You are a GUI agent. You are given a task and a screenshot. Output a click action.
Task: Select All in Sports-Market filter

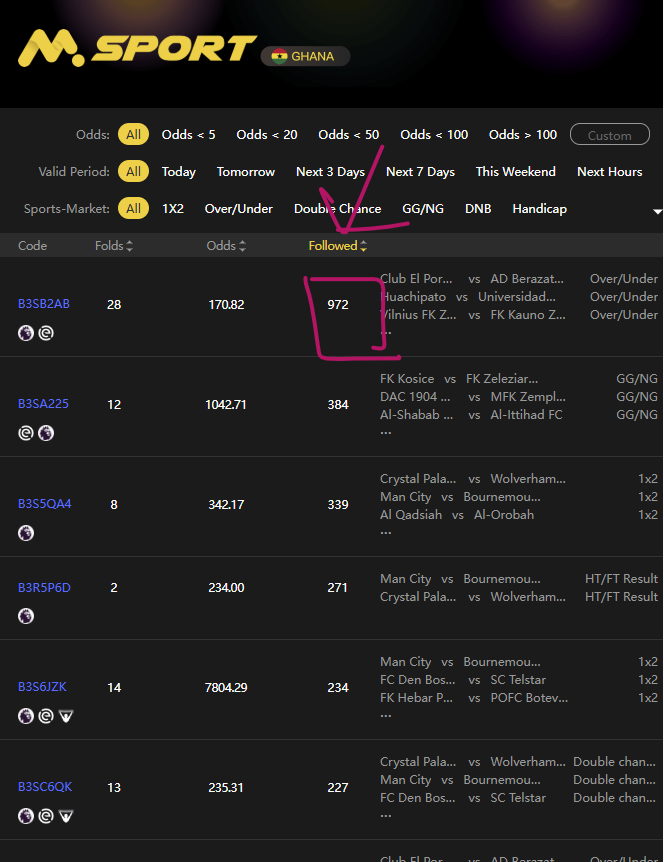tap(134, 208)
